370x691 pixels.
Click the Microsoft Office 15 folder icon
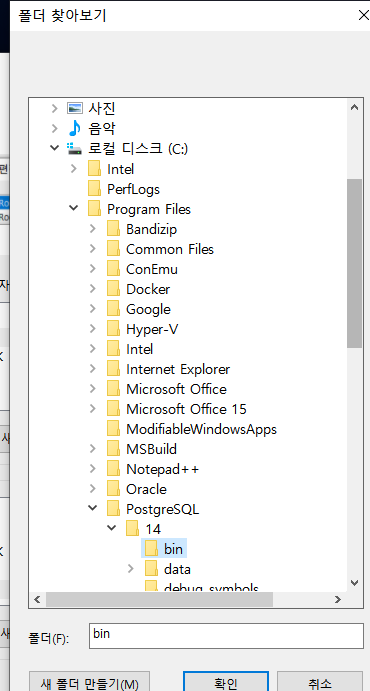pyautogui.click(x=113, y=409)
